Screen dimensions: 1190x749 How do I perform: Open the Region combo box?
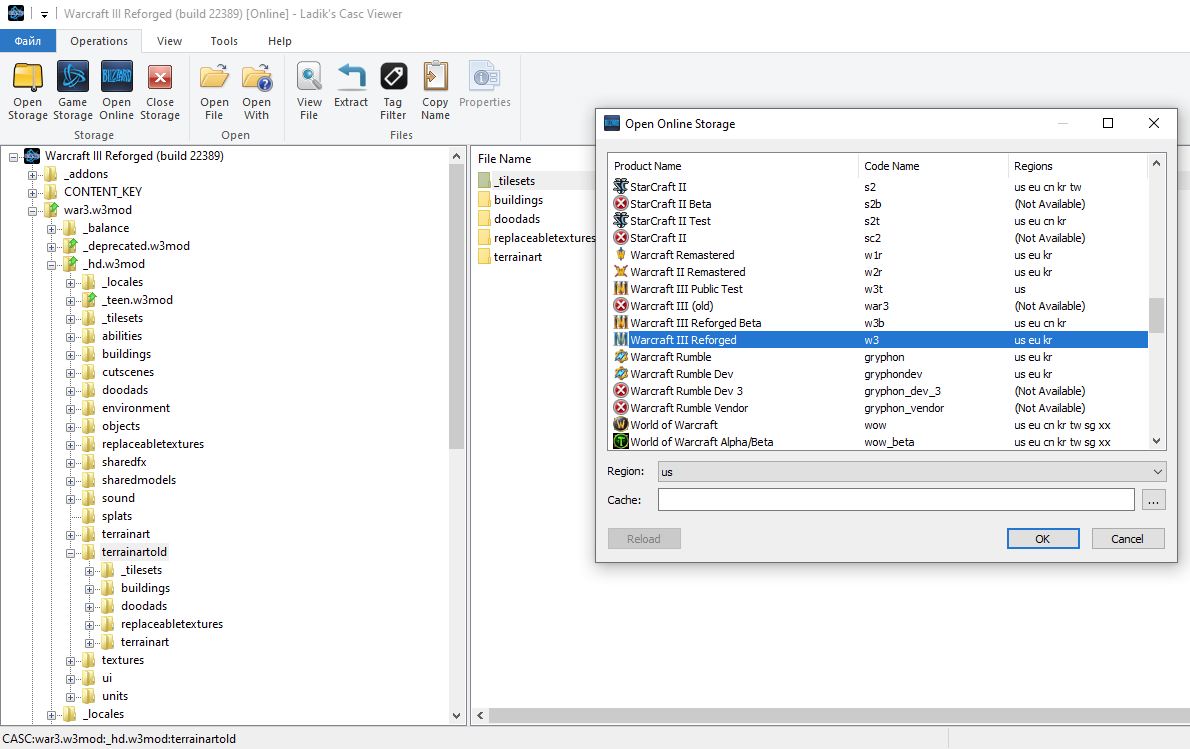911,472
